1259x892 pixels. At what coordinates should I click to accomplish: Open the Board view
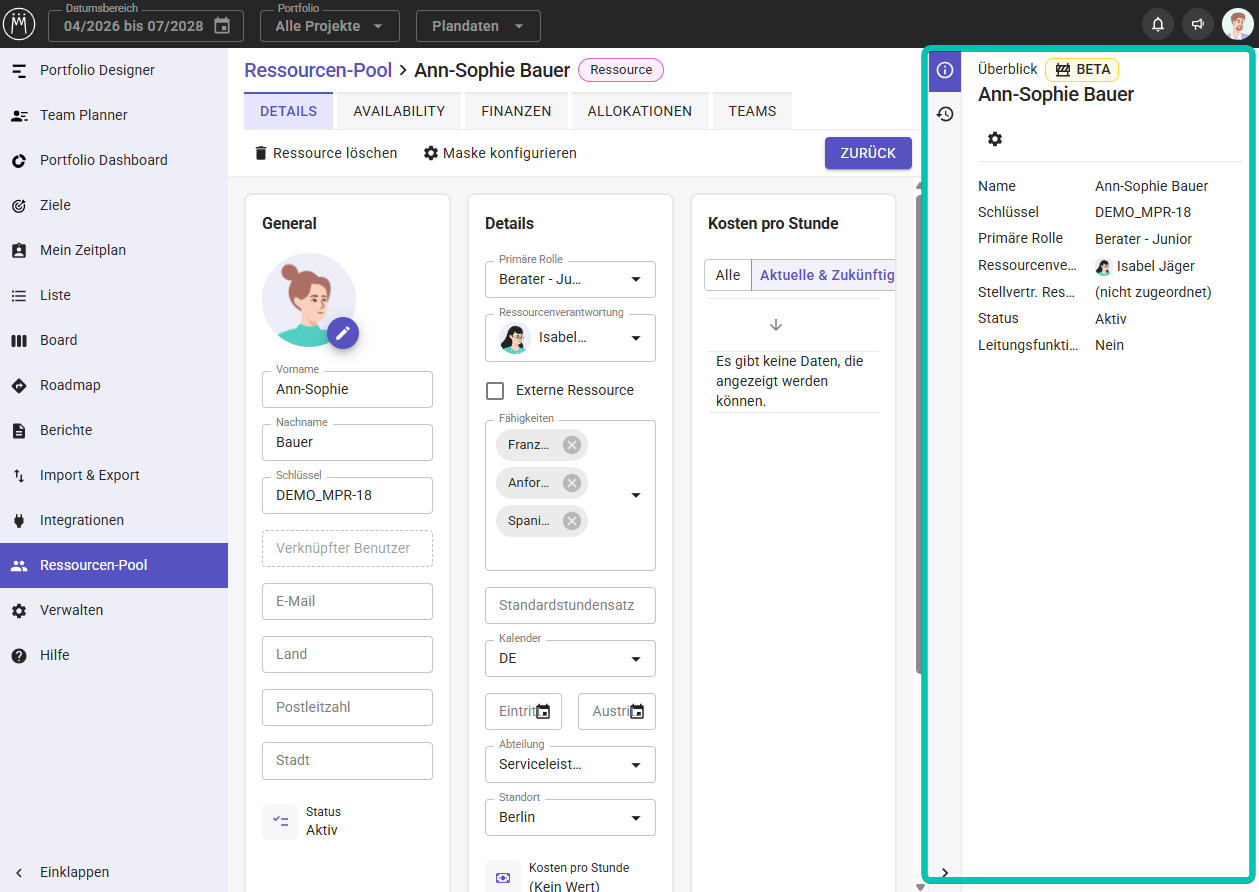pos(114,340)
